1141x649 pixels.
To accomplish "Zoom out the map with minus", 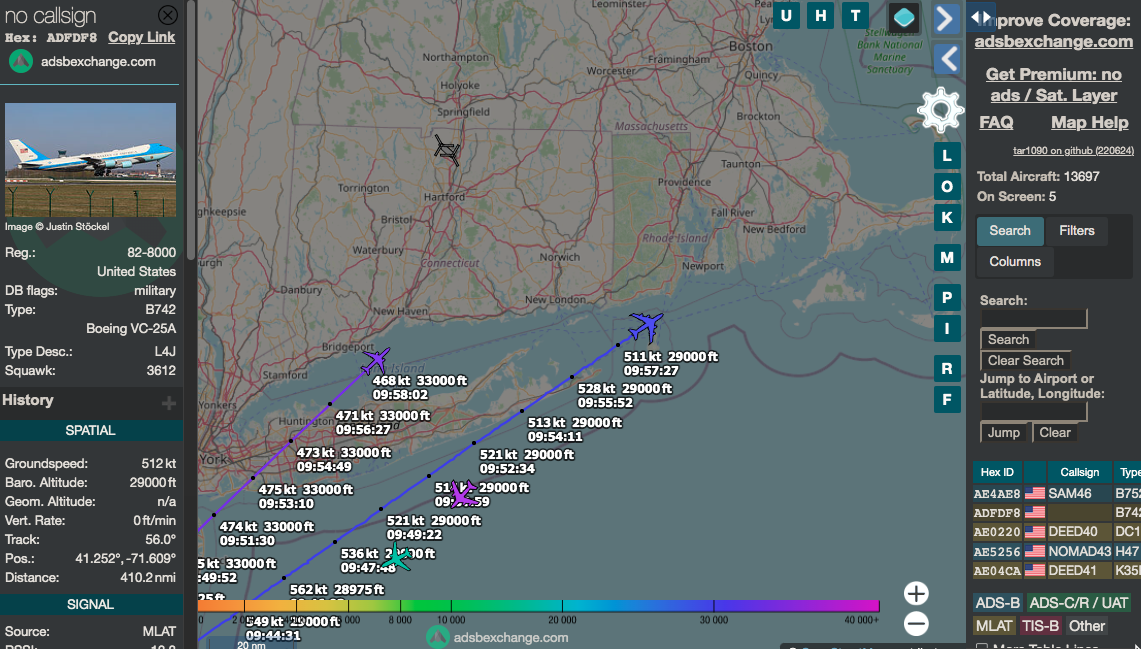I will (916, 624).
